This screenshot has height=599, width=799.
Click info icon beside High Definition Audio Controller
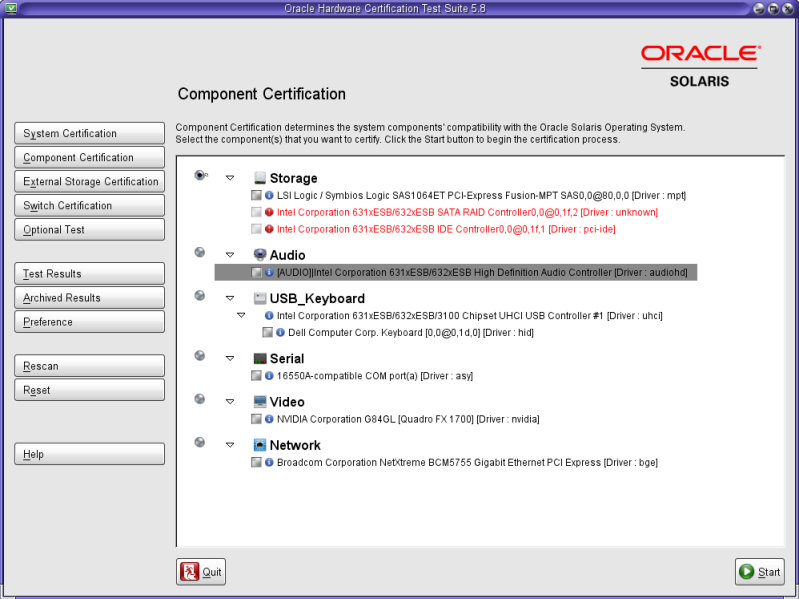click(269, 272)
